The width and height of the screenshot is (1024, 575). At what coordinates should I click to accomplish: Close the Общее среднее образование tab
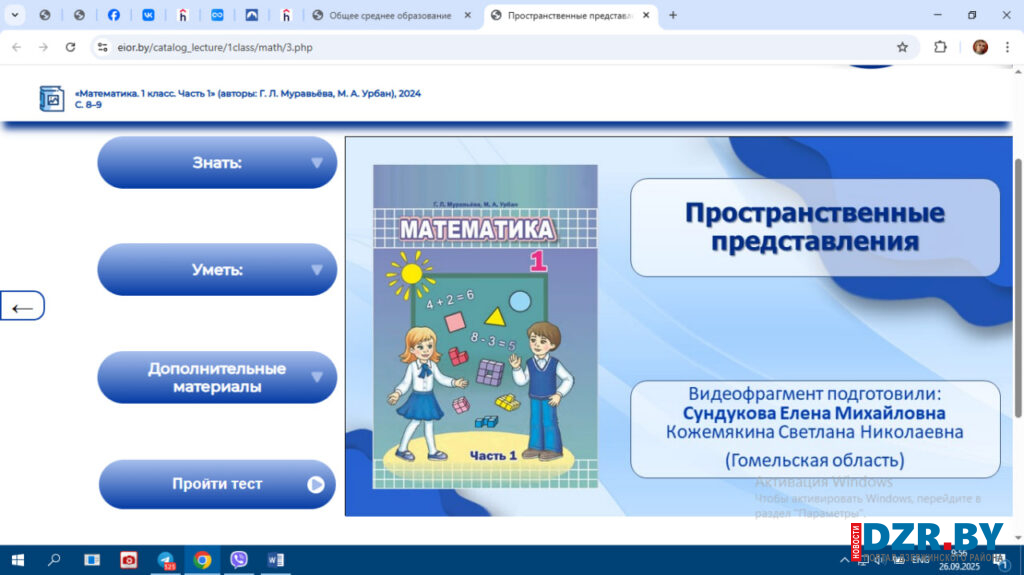(x=468, y=15)
